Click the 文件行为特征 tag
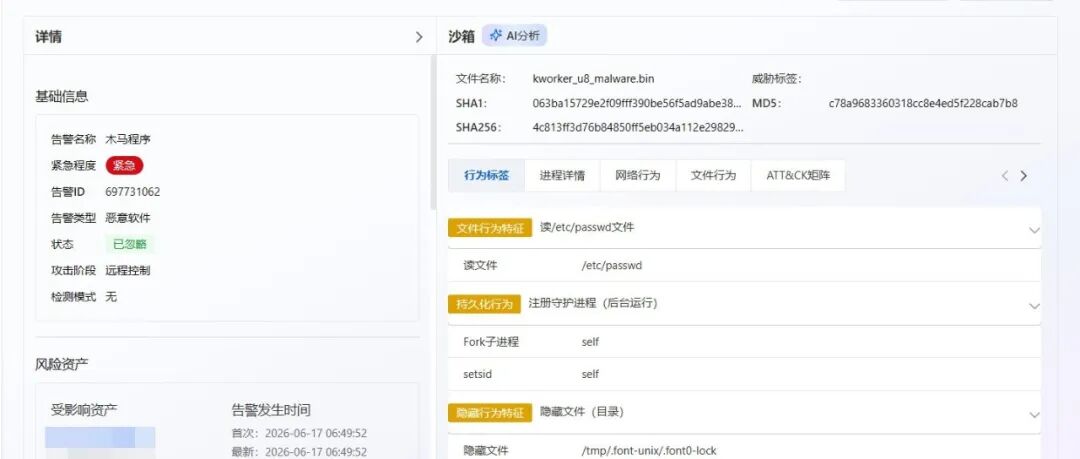This screenshot has width=1080, height=459. (490, 228)
